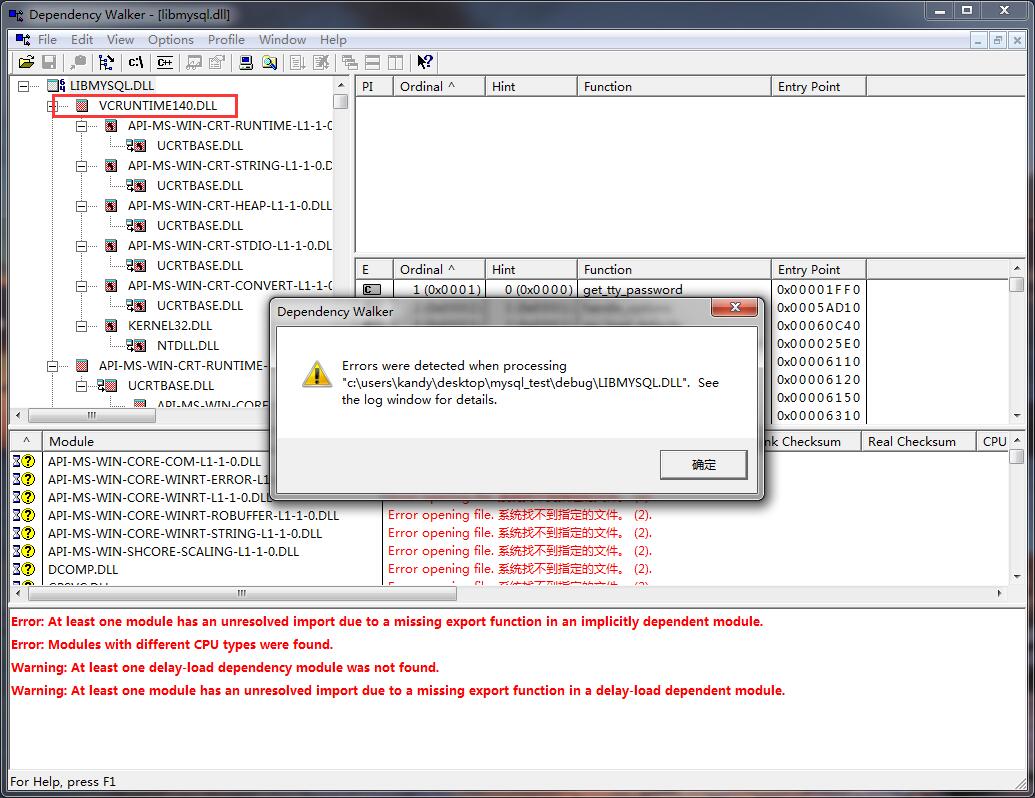Click tree pane scroll up arrow
1035x798 pixels.
tap(341, 86)
